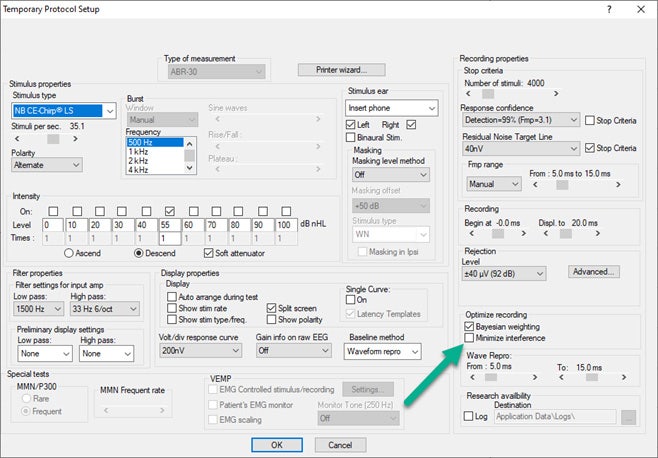Toggle Residual Noise Stop Criteria checkbox

coord(590,148)
